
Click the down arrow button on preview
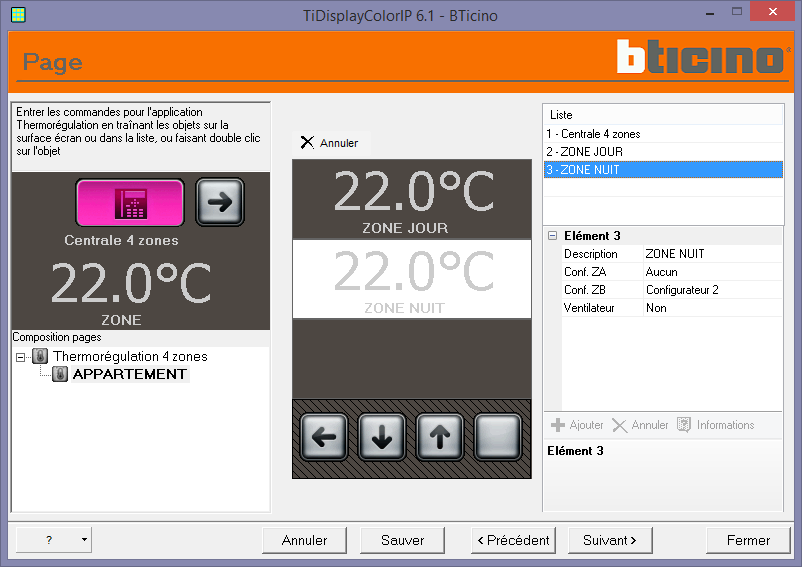pos(382,437)
